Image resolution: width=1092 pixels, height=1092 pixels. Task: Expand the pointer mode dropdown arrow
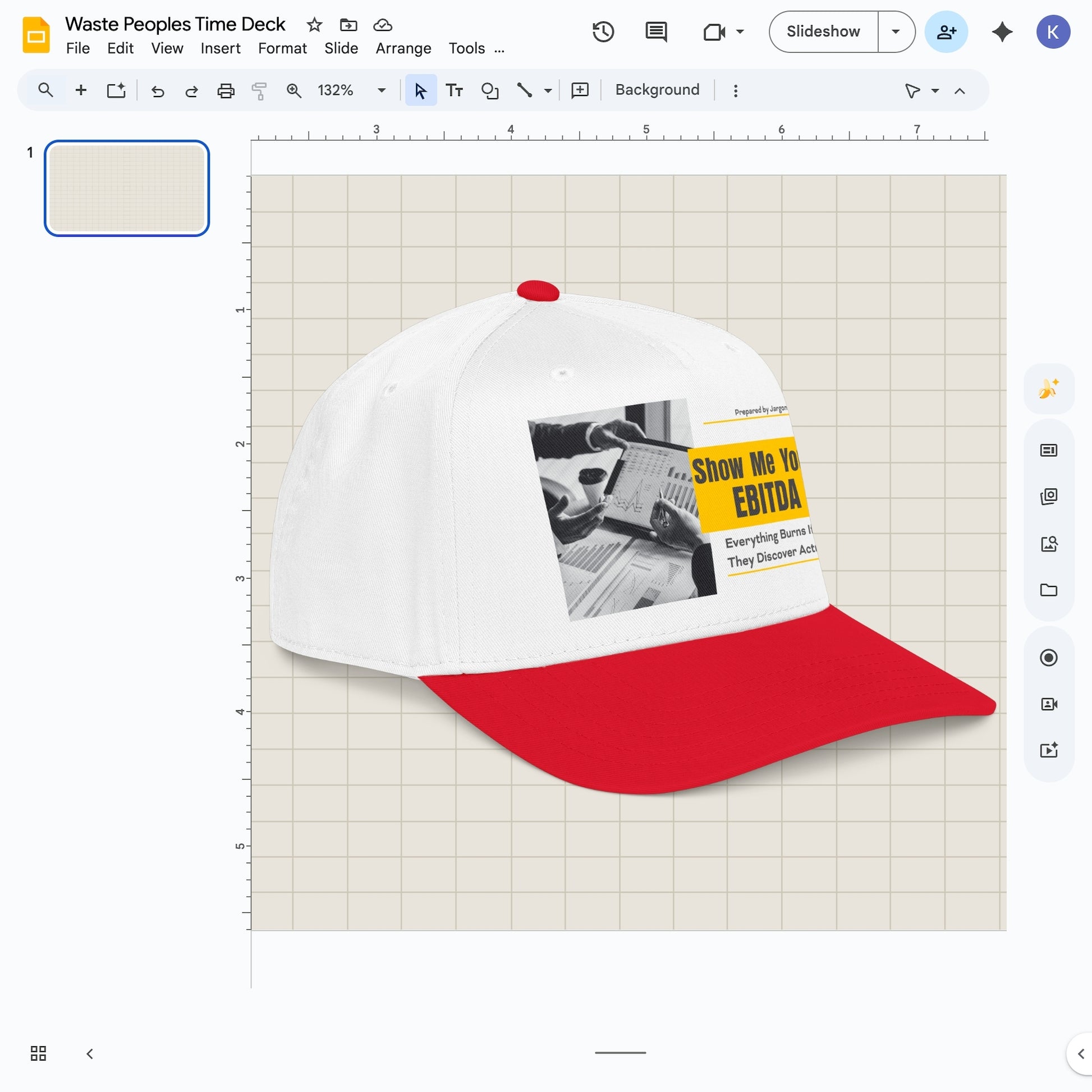(x=935, y=91)
